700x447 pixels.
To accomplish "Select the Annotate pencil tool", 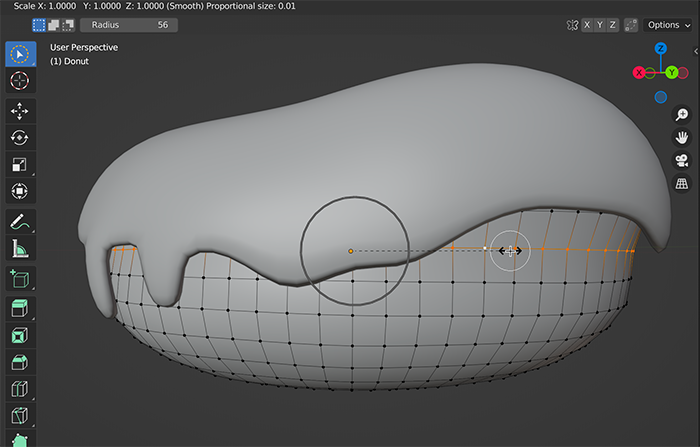I will point(20,221).
